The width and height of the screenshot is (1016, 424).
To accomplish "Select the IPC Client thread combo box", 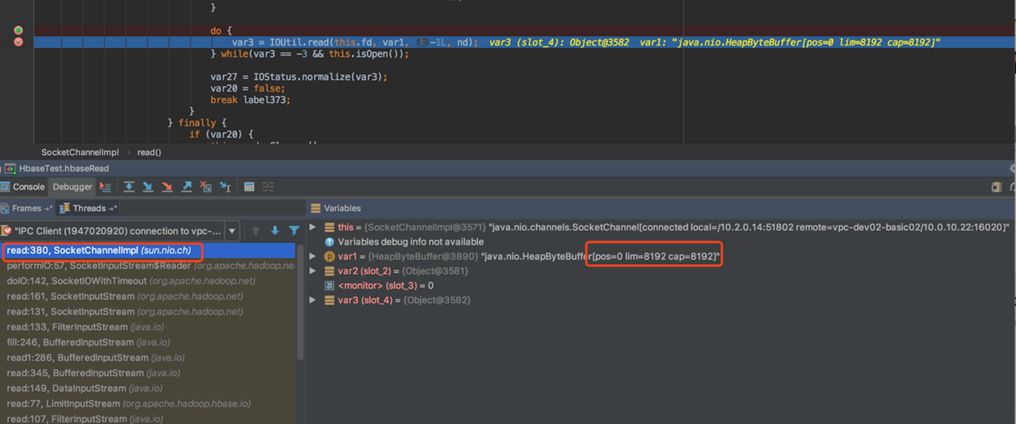I will [121, 230].
